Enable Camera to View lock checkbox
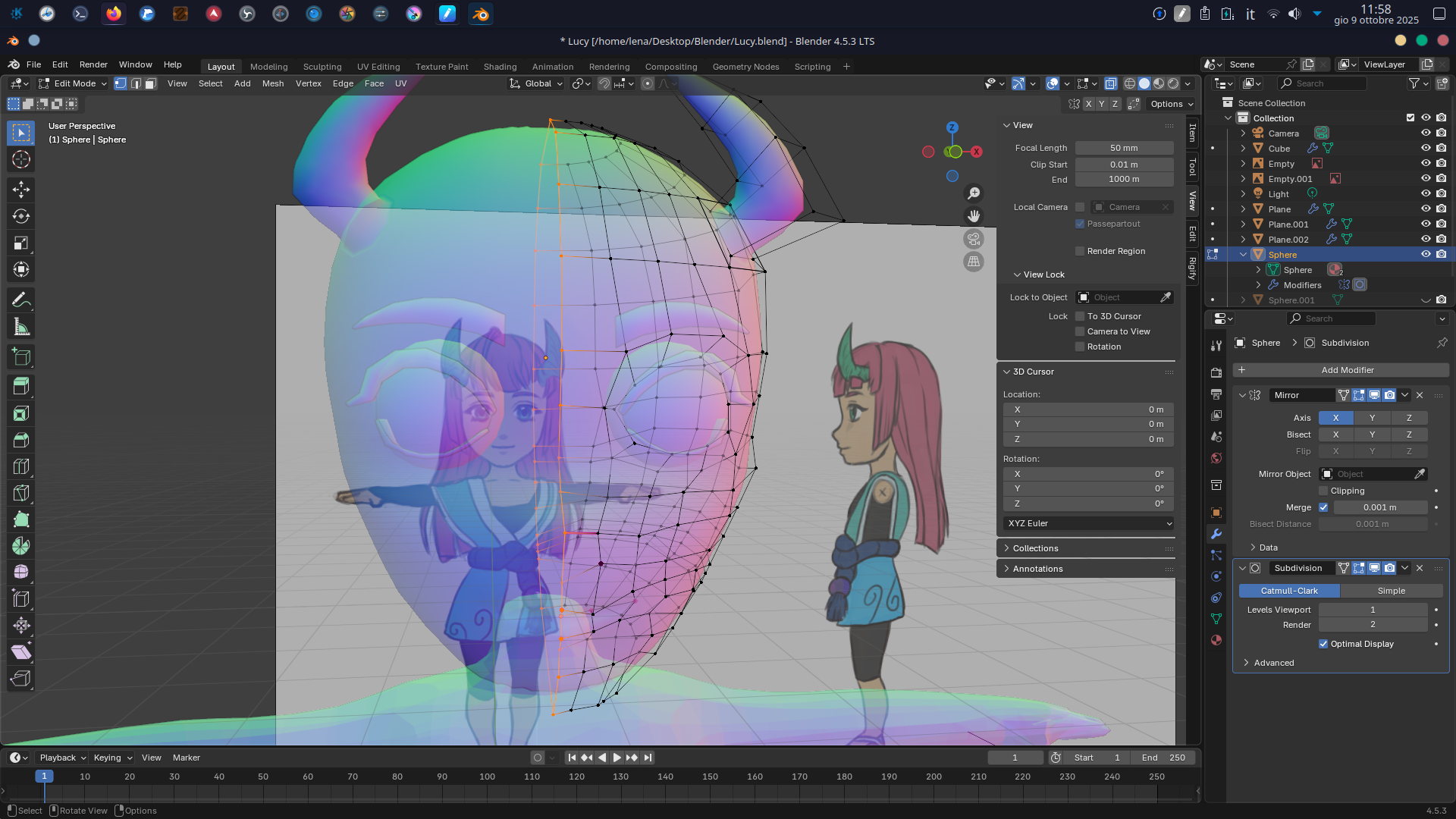Image resolution: width=1456 pixels, height=819 pixels. pyautogui.click(x=1080, y=331)
